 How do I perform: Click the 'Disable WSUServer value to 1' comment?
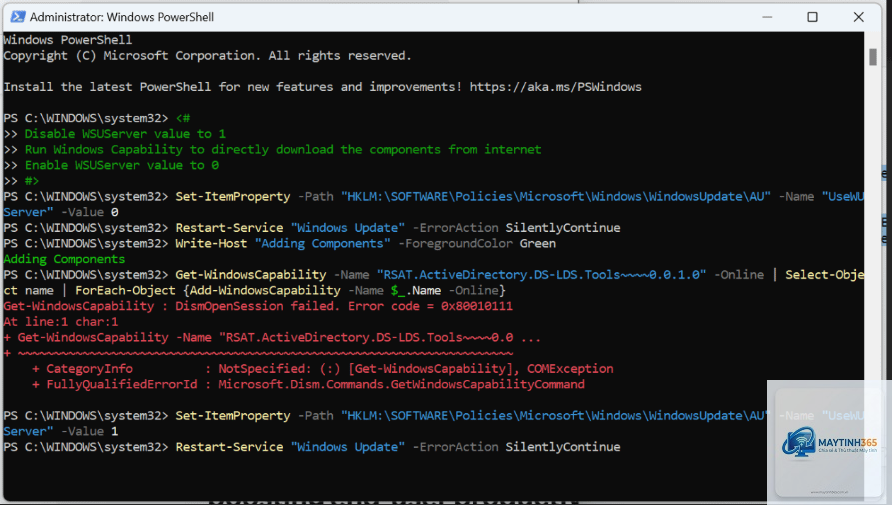tap(125, 134)
